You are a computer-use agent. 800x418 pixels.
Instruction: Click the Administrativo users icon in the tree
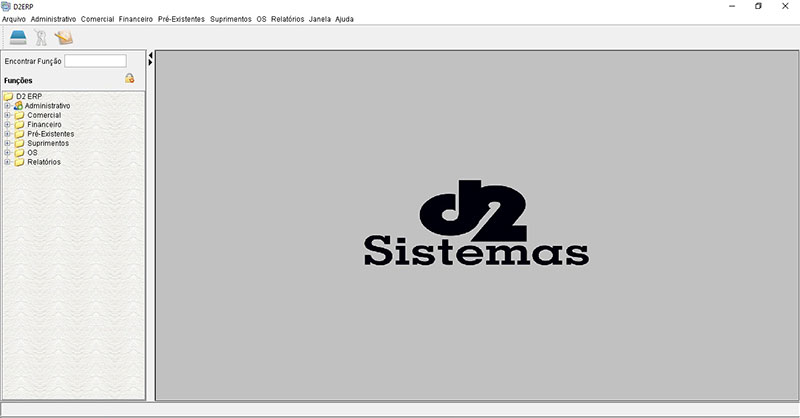coord(18,106)
